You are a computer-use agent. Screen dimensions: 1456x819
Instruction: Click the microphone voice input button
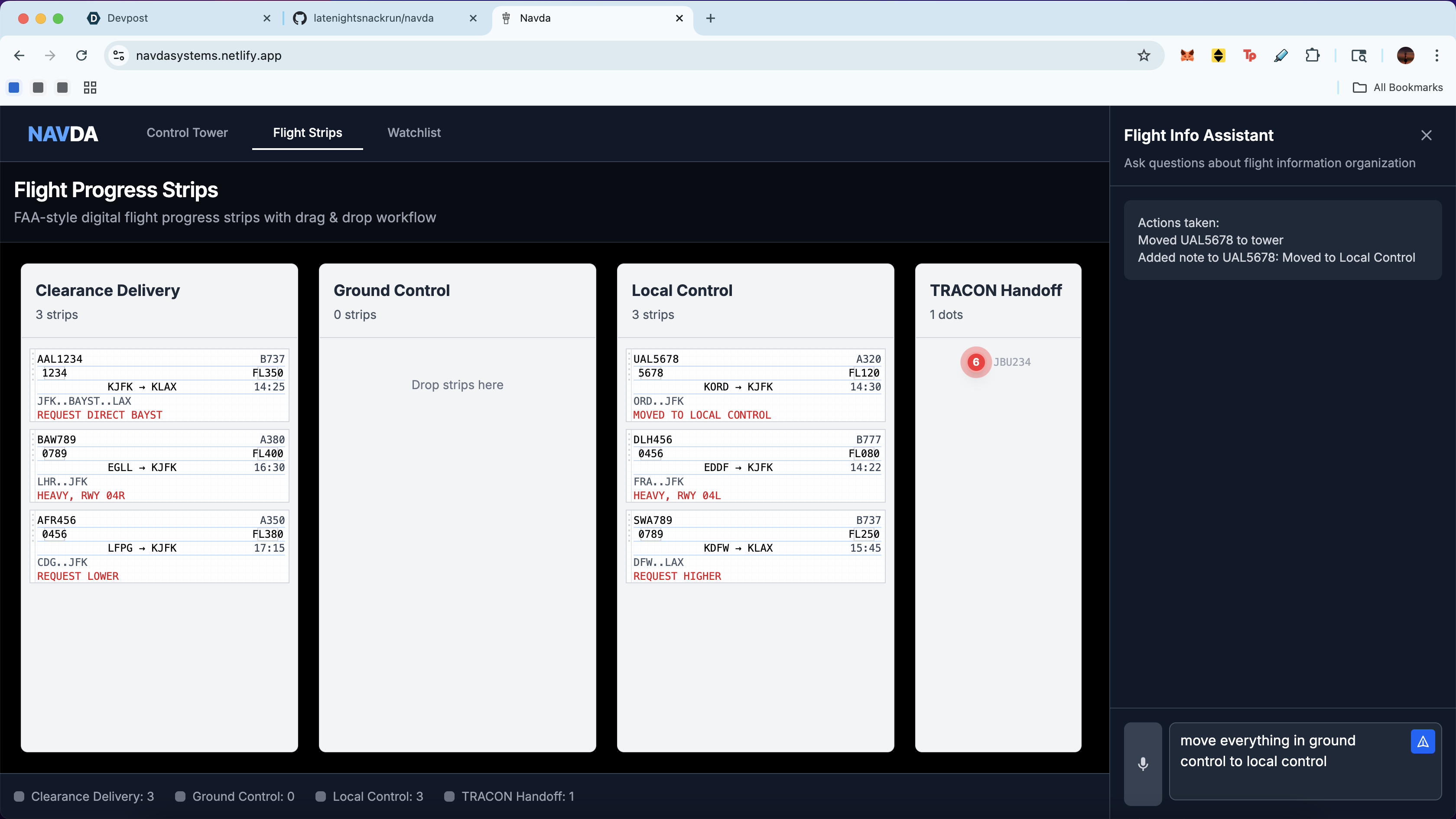tap(1142, 764)
